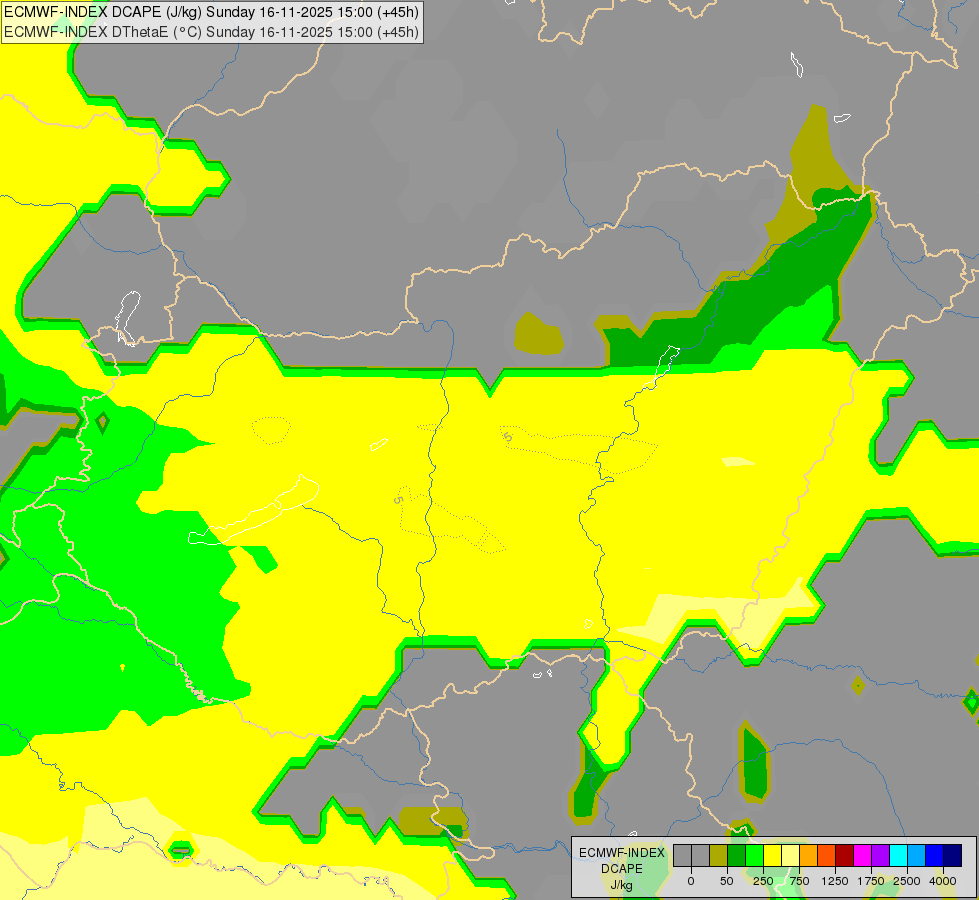Screen dimensions: 979x900
Task: Click the legend value 1250
Action: pyautogui.click(x=835, y=881)
